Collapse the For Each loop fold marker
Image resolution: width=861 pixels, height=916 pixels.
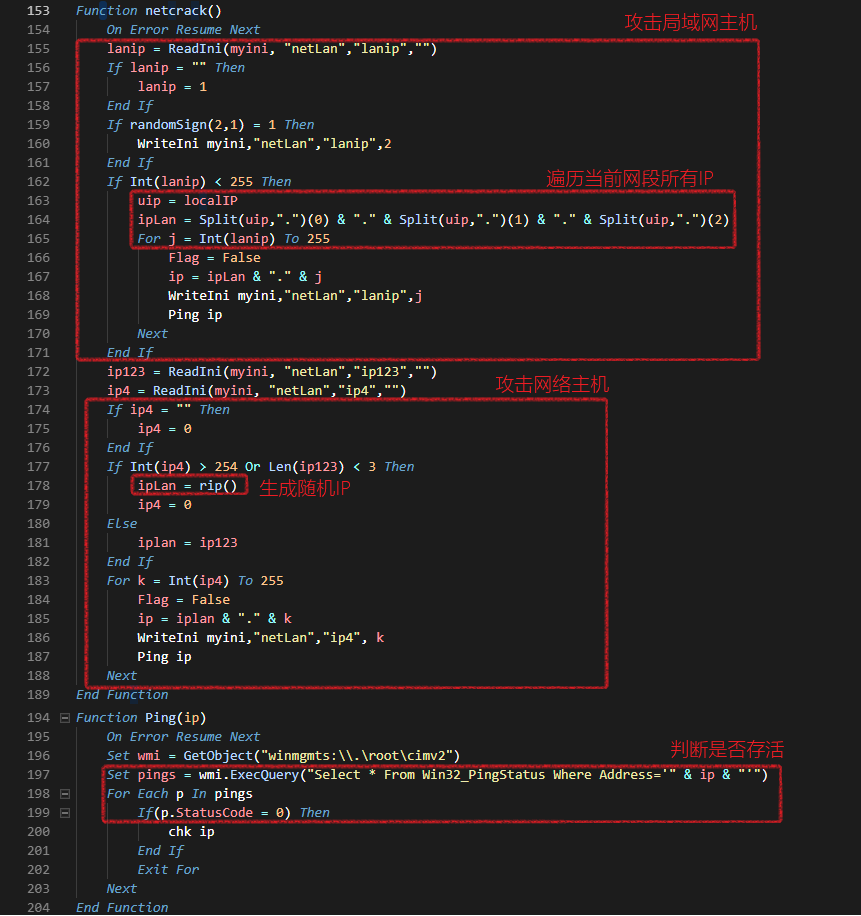coord(65,794)
